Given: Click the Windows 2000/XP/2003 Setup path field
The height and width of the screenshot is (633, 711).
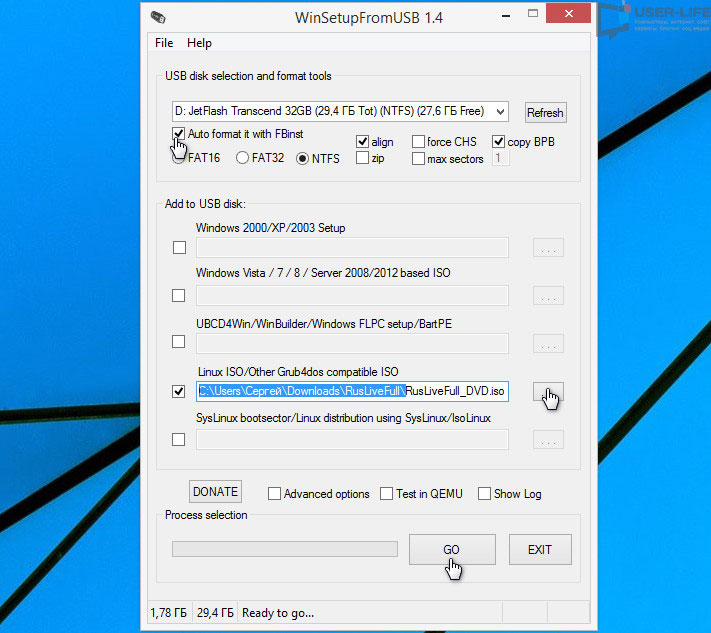Looking at the screenshot, I should click(352, 248).
